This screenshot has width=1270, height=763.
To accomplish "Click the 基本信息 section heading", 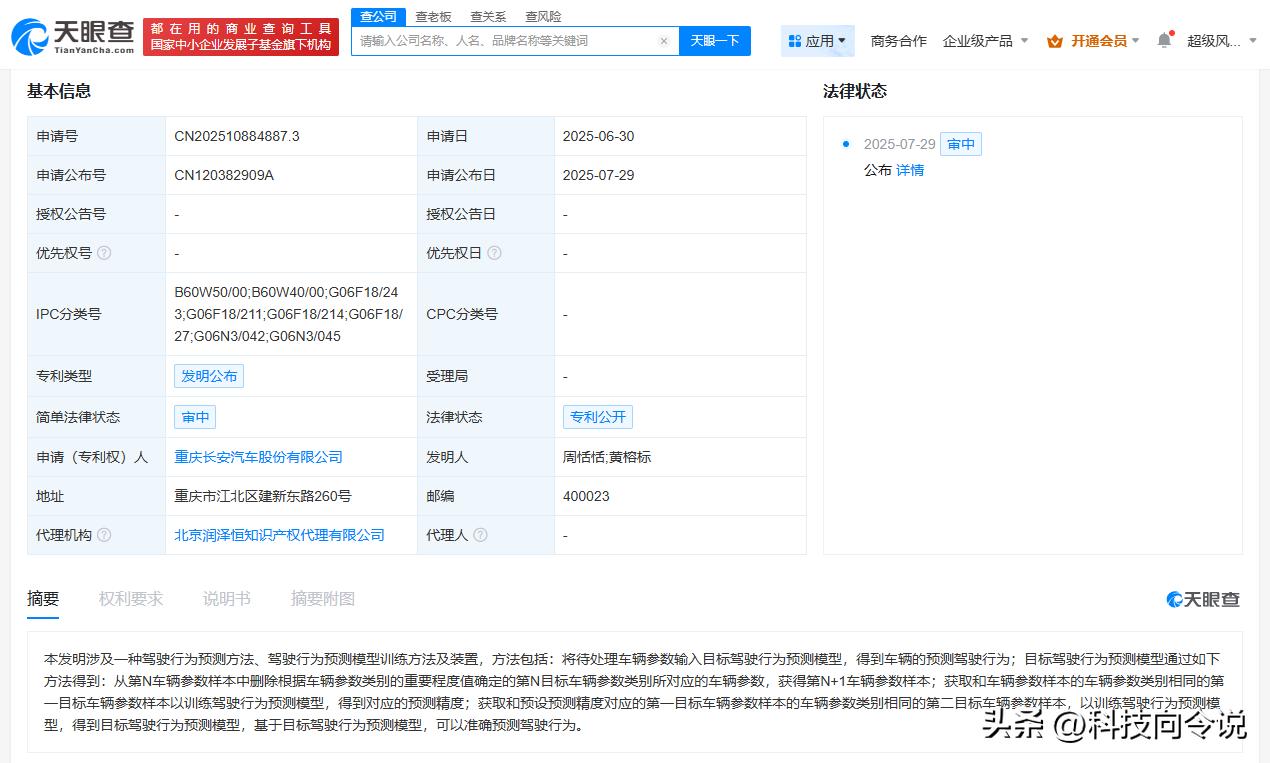I will pyautogui.click(x=59, y=91).
